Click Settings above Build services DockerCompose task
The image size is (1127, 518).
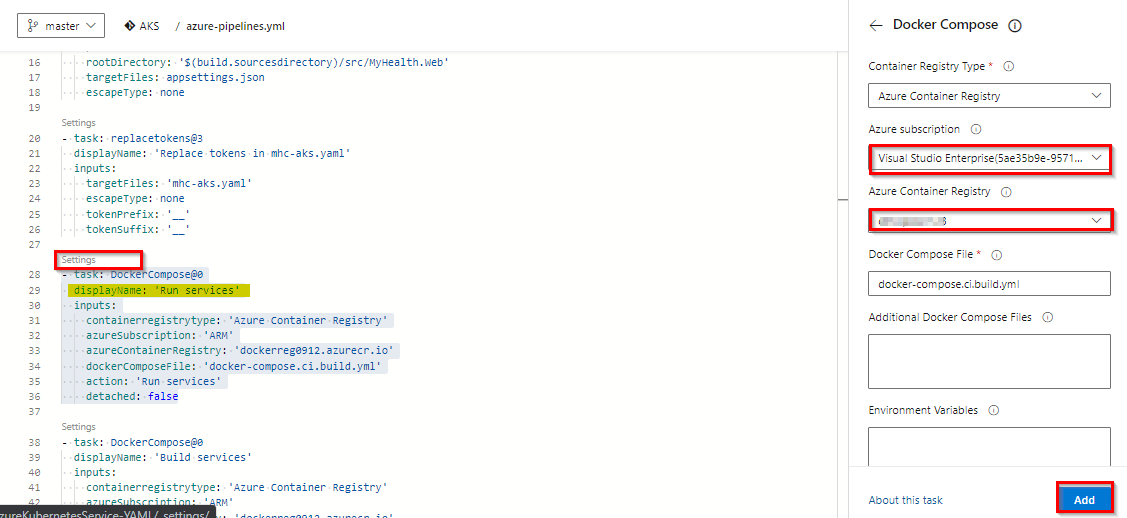click(78, 427)
